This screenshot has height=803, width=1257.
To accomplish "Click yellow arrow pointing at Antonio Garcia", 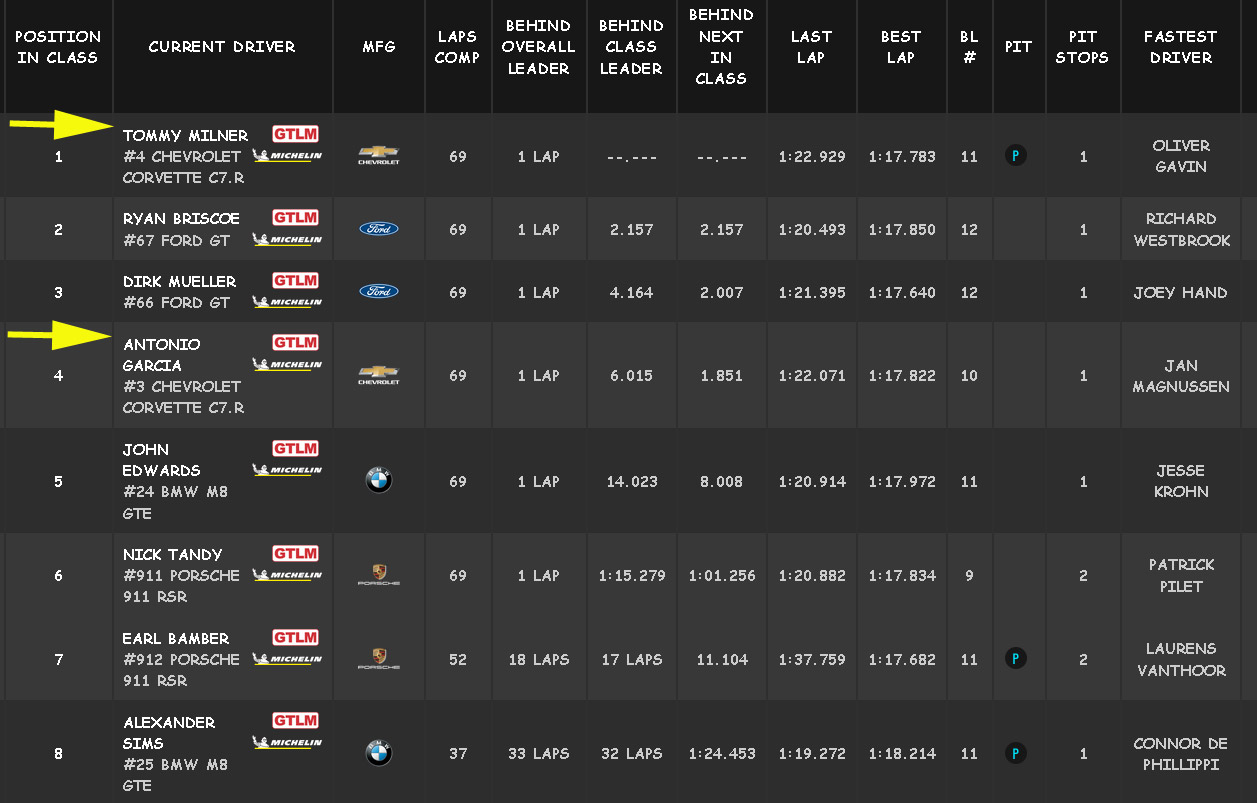I will [60, 336].
